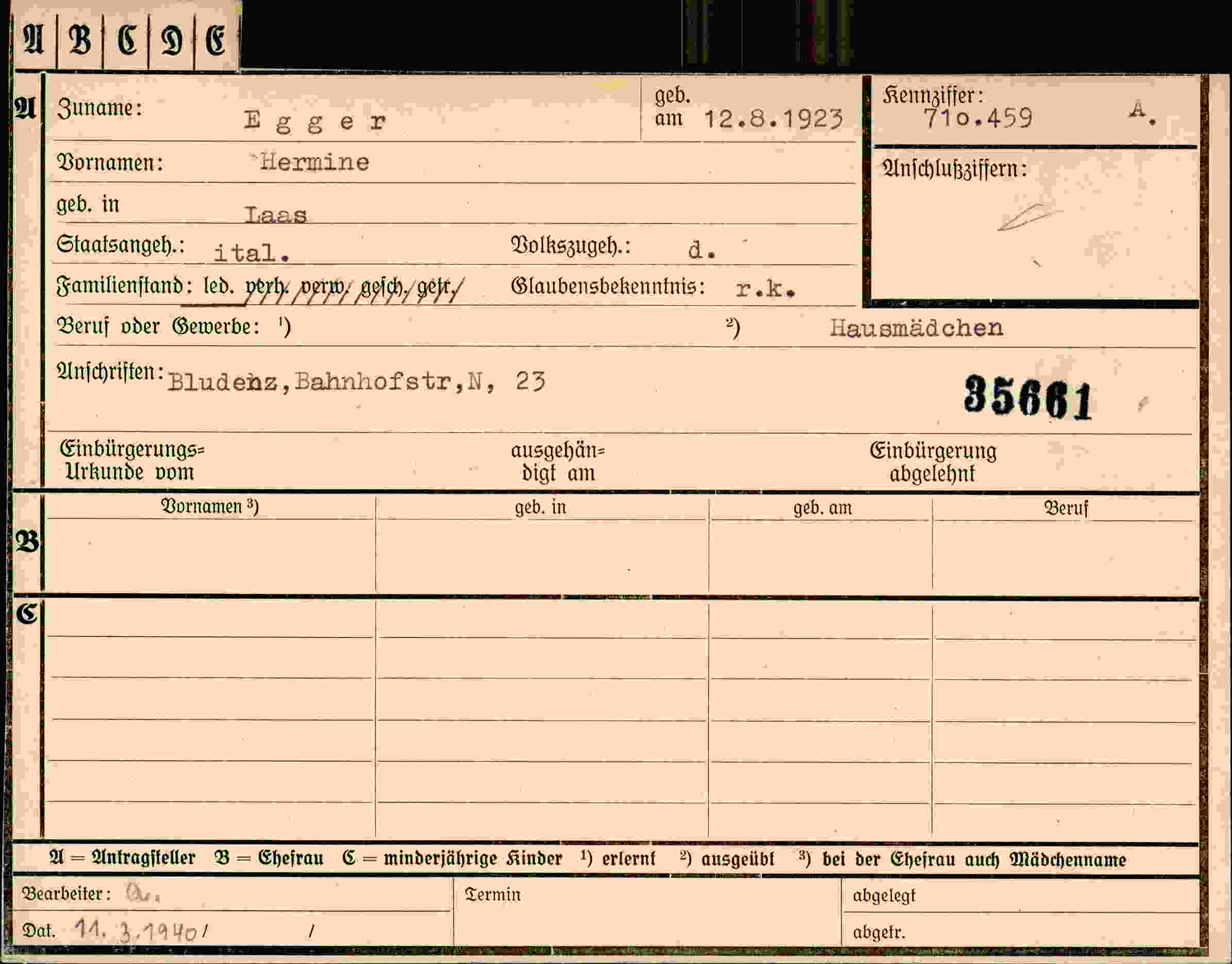Viewport: 1232px width, 964px height.
Task: Click section marker A beside Zuname
Action: click(25, 107)
